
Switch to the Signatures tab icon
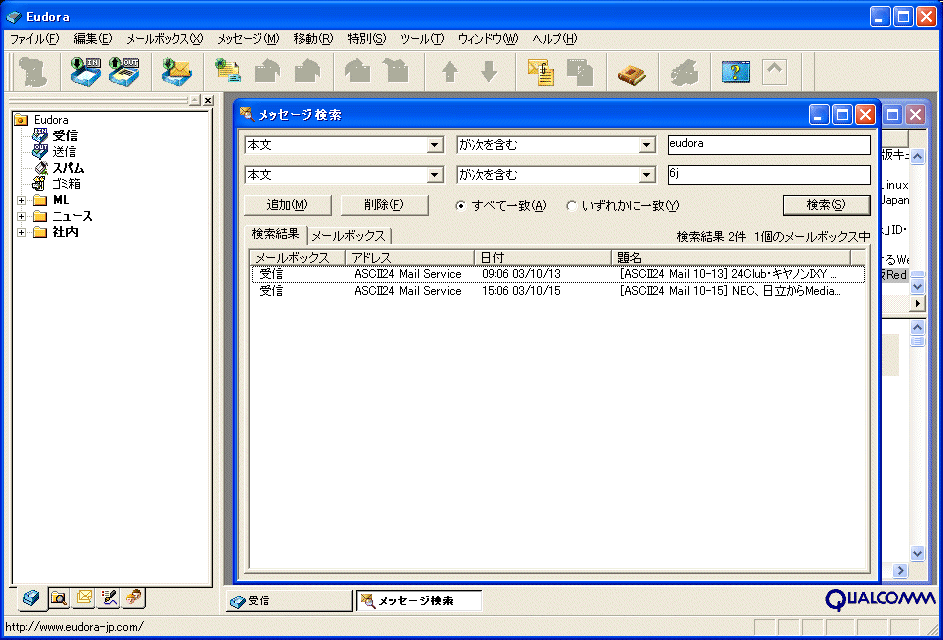pyautogui.click(x=109, y=598)
